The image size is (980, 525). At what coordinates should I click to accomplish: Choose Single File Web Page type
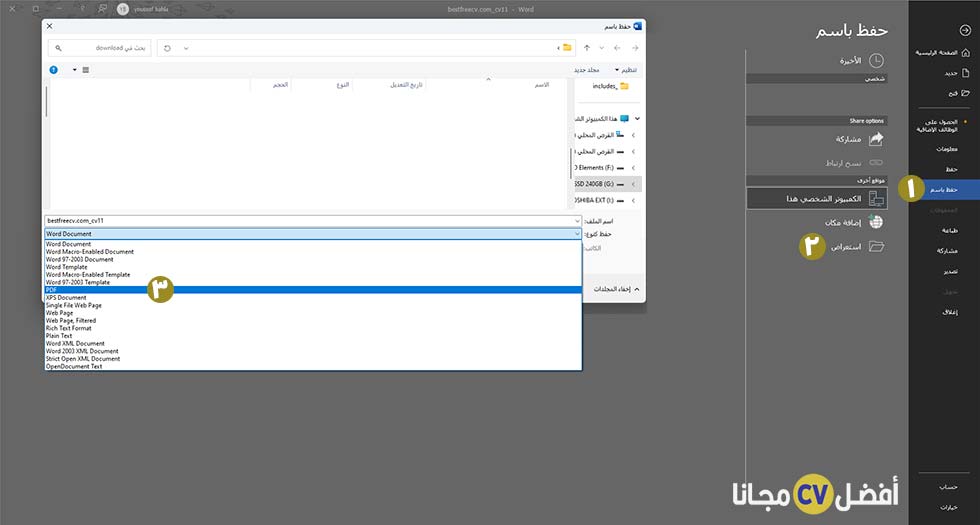click(x=313, y=305)
